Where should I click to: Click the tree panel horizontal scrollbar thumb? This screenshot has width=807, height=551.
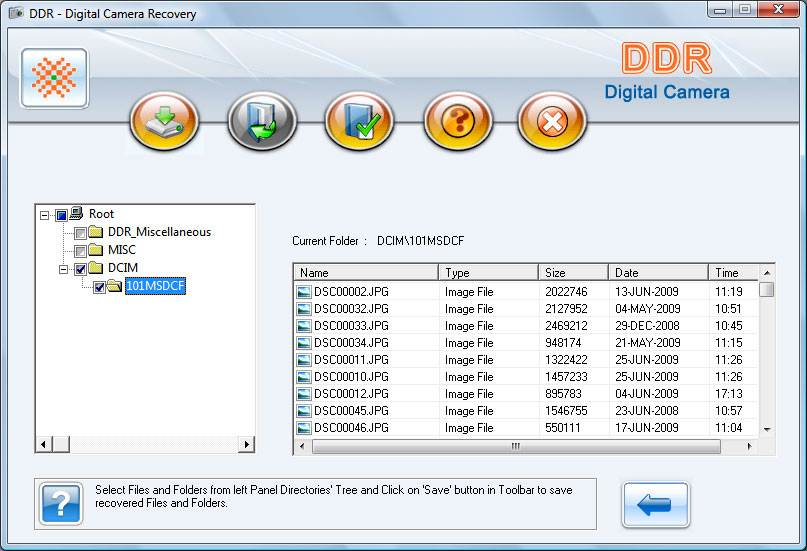[x=61, y=444]
